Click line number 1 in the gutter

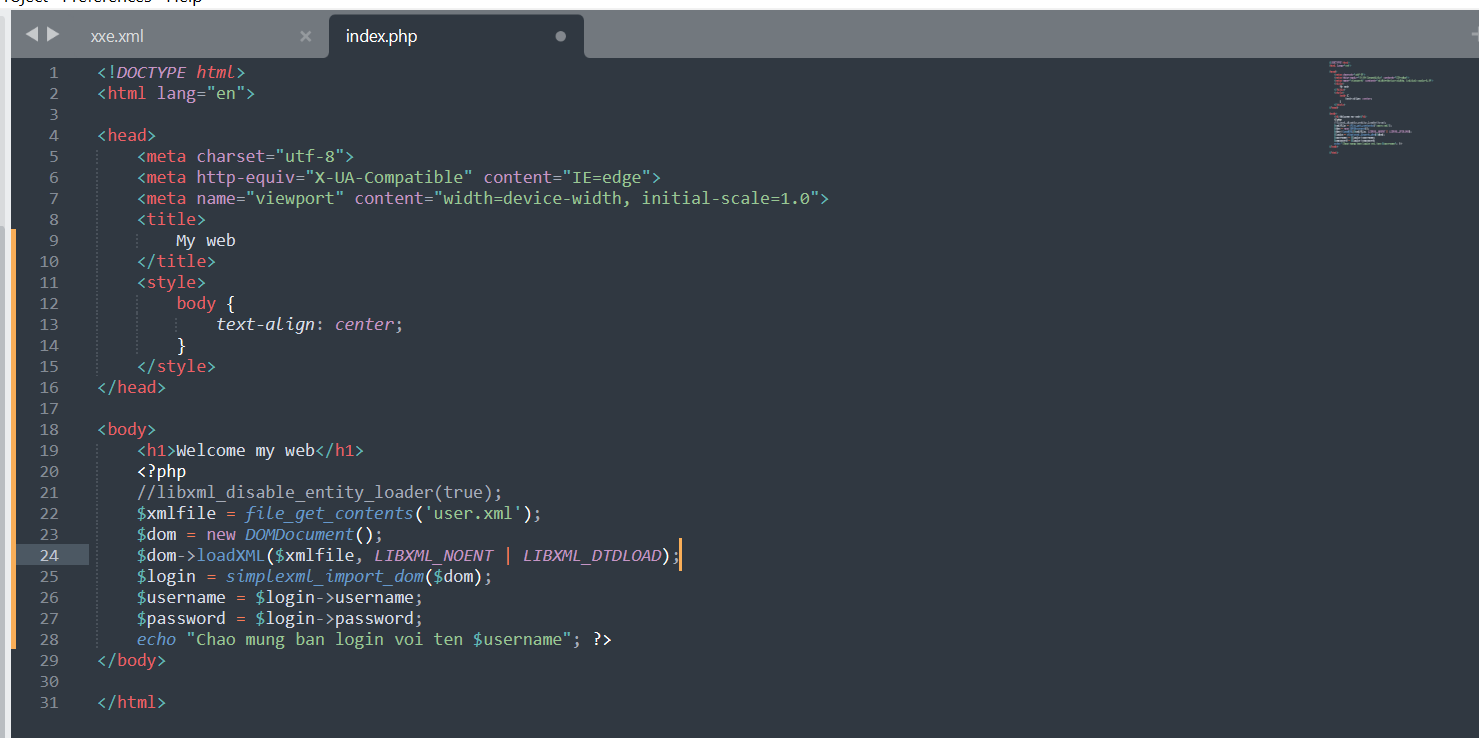tap(53, 71)
